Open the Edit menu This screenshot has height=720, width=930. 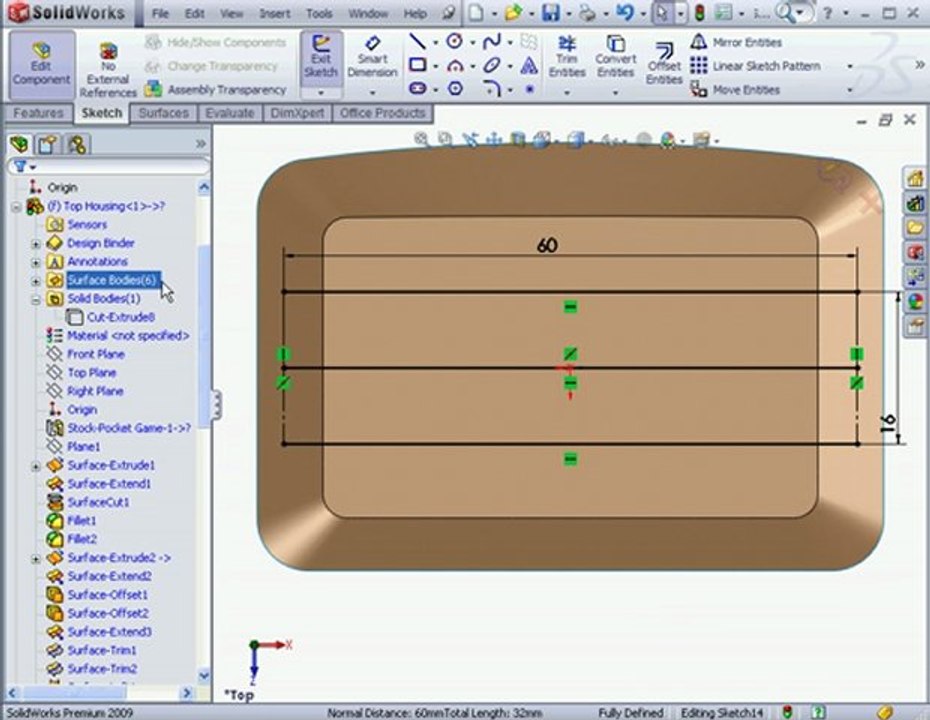click(195, 13)
